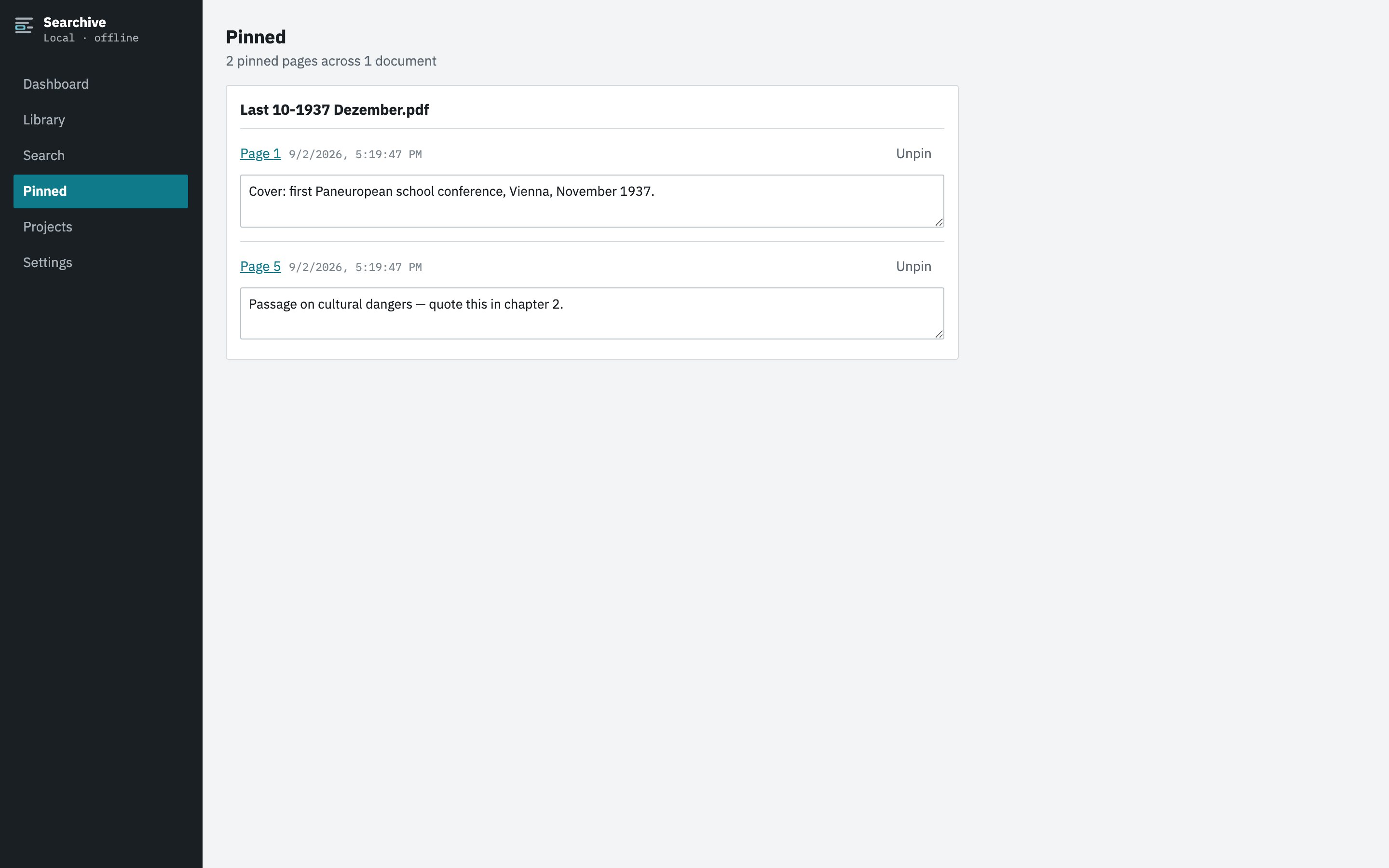This screenshot has height=868, width=1389.
Task: Edit the cultural dangers passage note
Action: pyautogui.click(x=592, y=313)
